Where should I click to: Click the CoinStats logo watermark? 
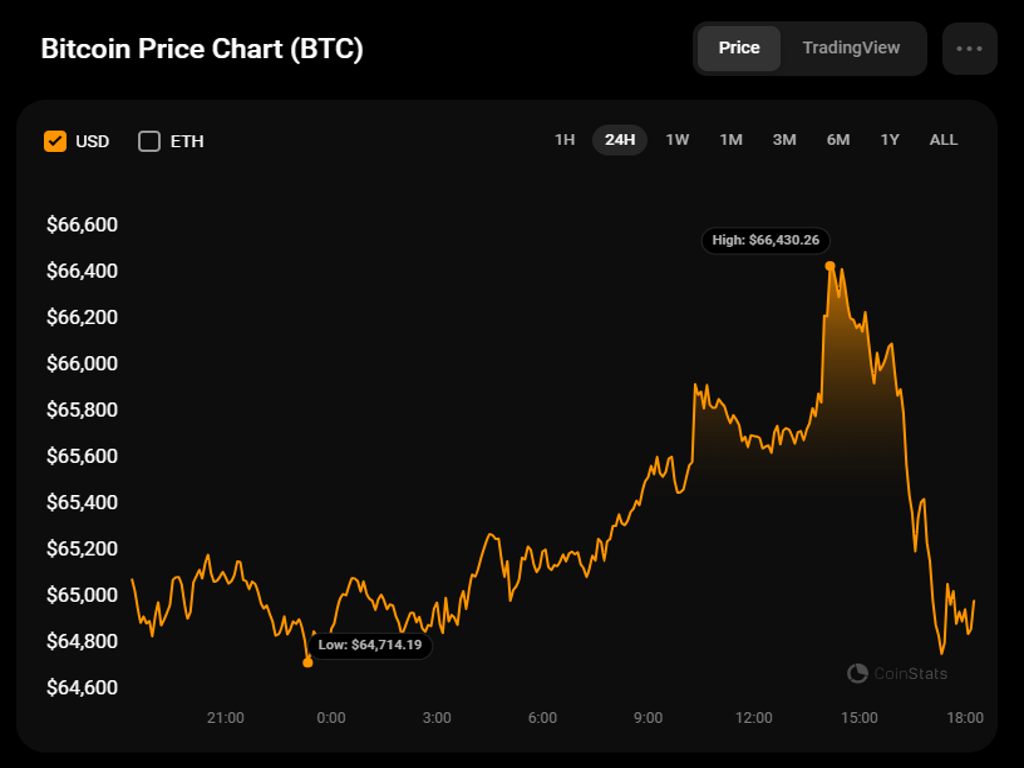897,673
